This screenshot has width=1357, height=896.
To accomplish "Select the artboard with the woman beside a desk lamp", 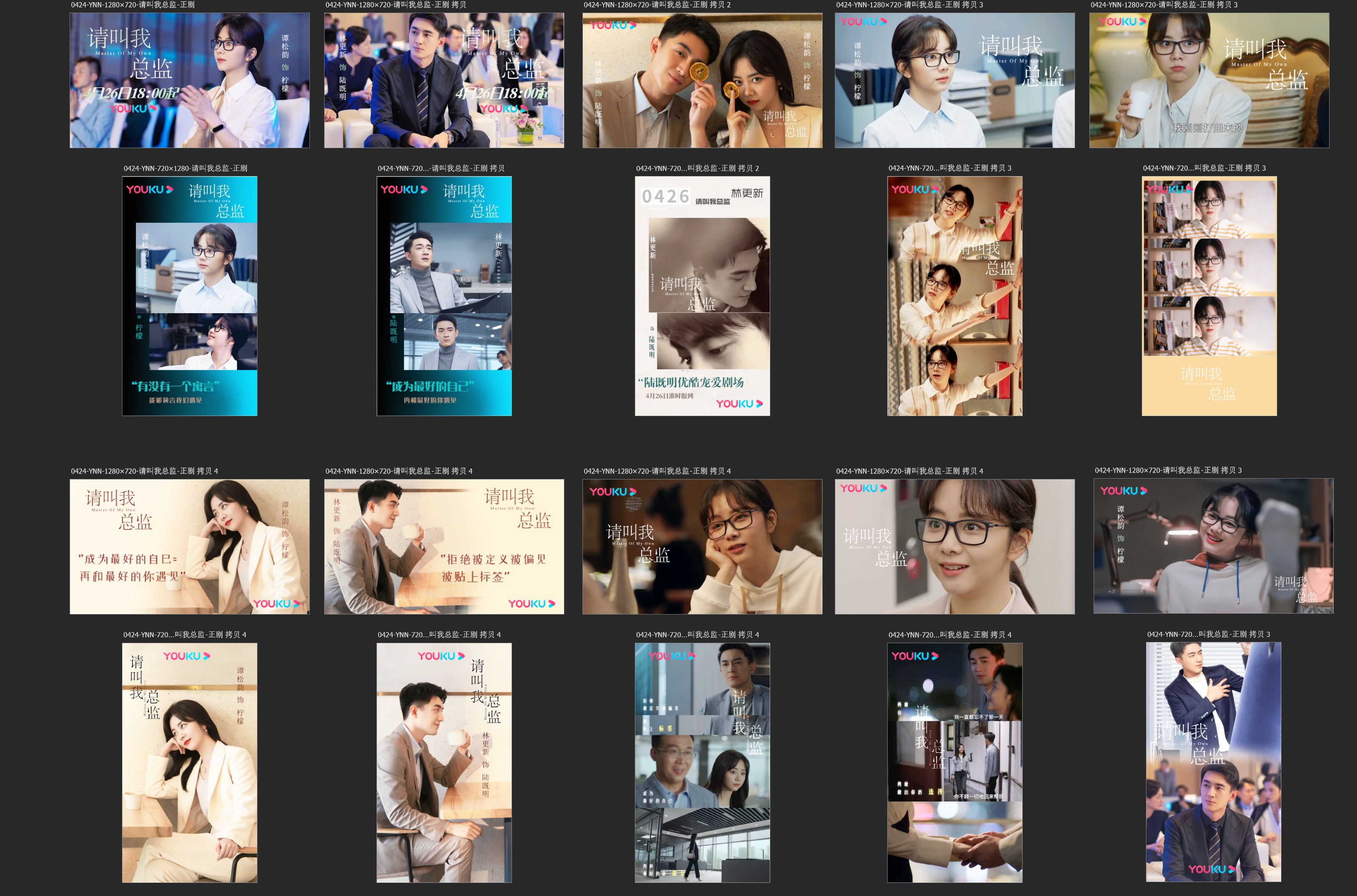I will (1213, 546).
